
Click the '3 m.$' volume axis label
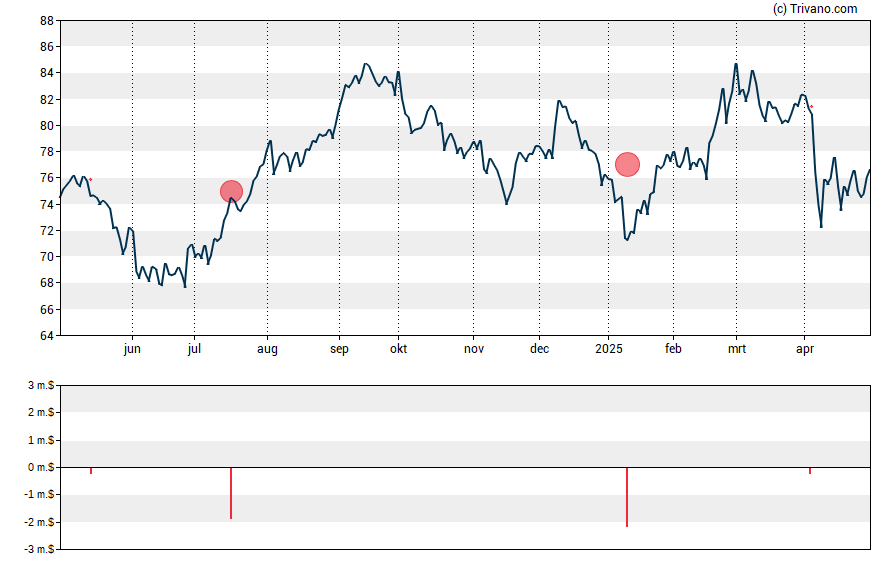(41, 386)
